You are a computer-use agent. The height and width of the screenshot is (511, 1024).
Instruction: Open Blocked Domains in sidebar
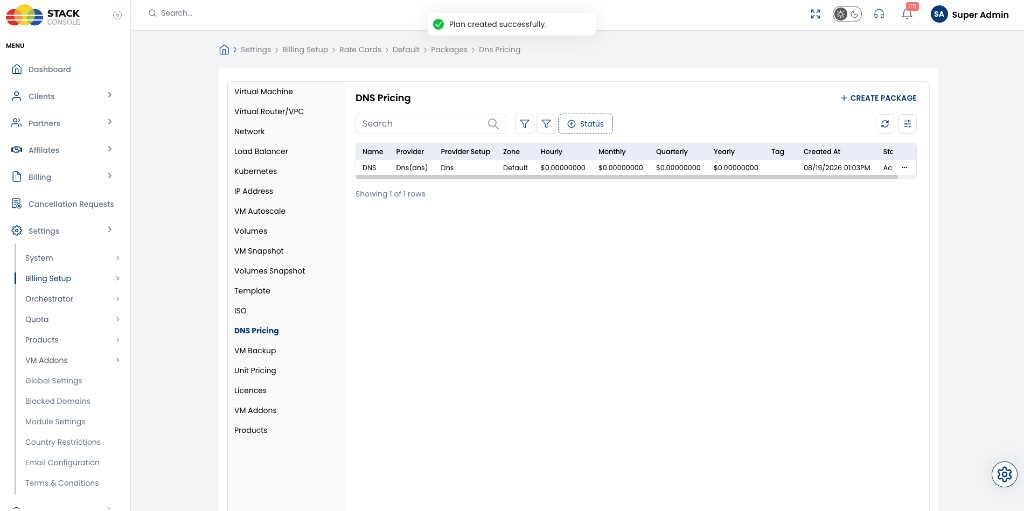[58, 401]
